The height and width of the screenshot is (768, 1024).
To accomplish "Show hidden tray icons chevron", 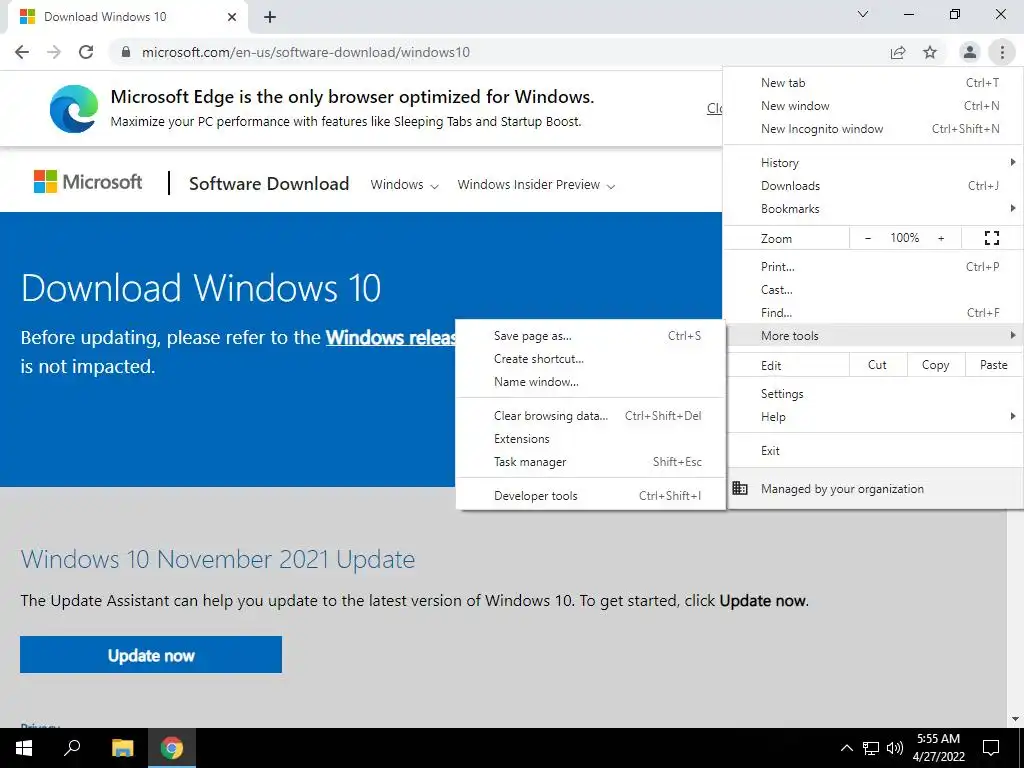I will [x=846, y=748].
